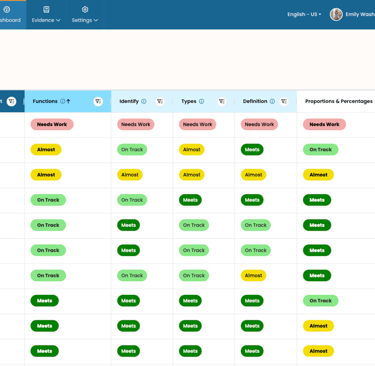Show info for the Types column
Viewport: 375px width, 366px height.
pos(201,101)
